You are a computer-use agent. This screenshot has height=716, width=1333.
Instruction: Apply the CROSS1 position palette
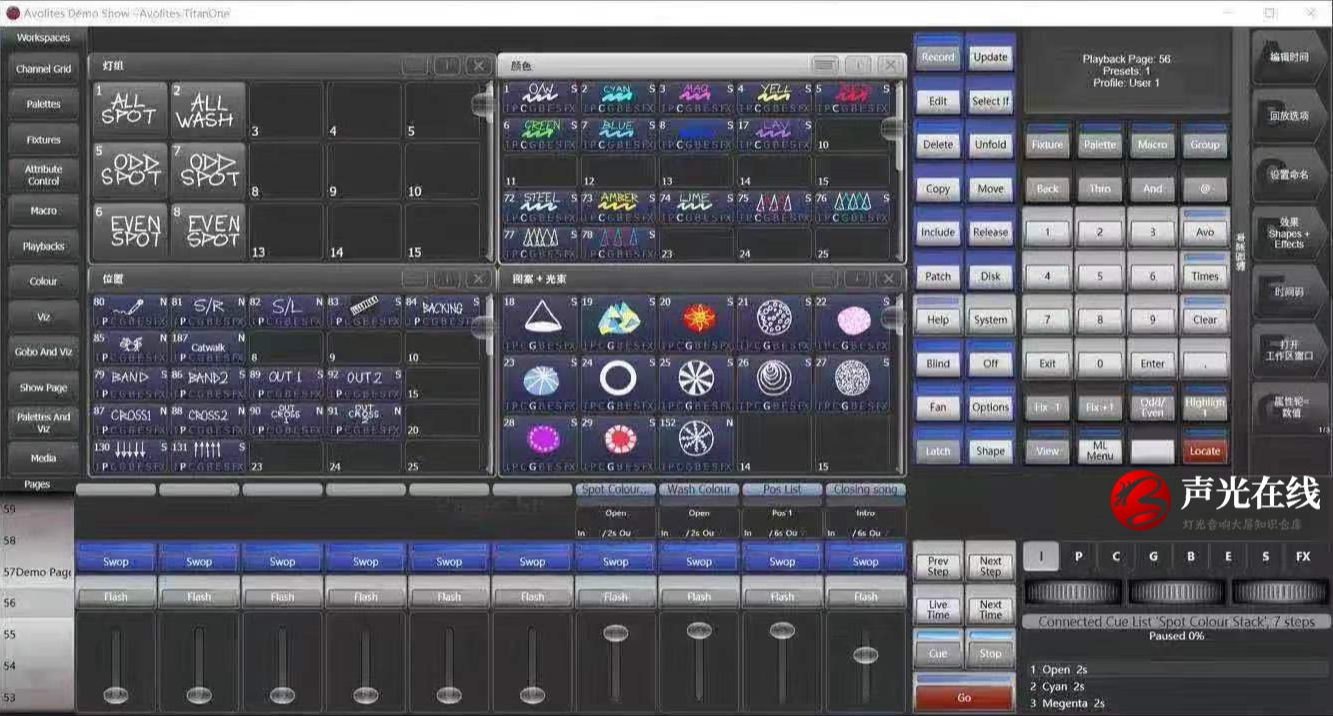131,420
